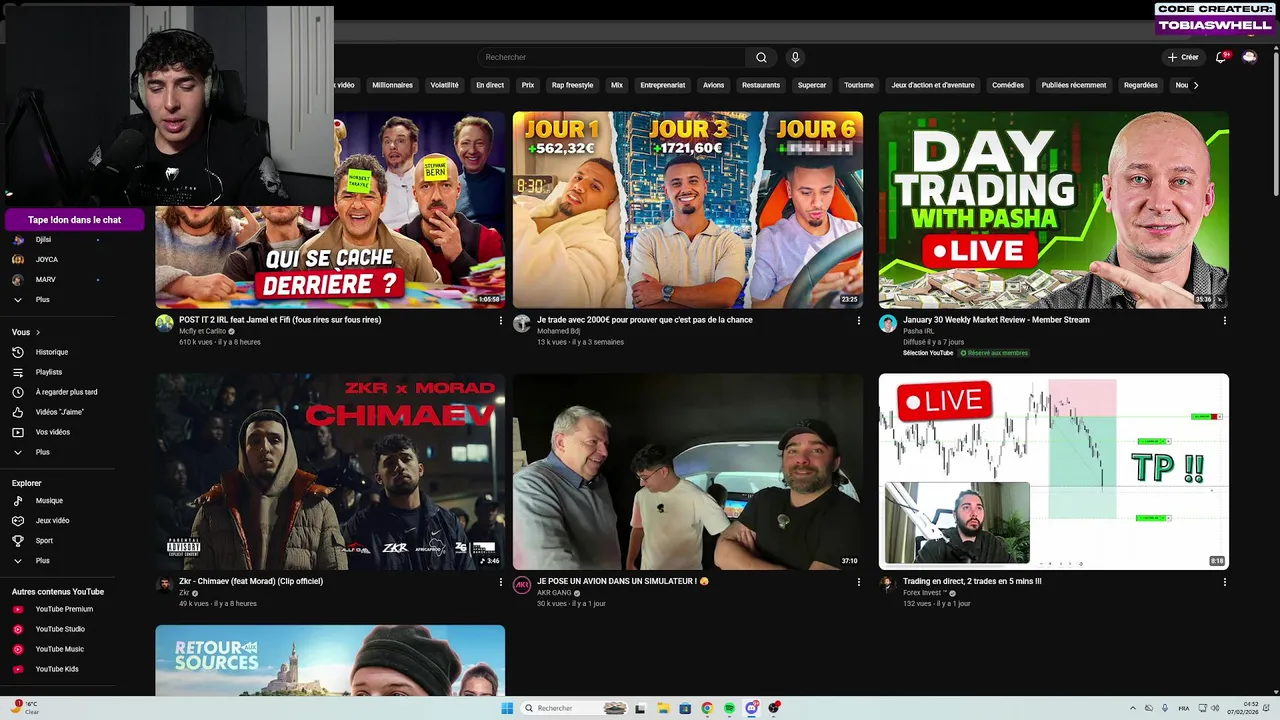Open the account avatar menu
This screenshot has height=720, width=1280.
pos(1249,57)
